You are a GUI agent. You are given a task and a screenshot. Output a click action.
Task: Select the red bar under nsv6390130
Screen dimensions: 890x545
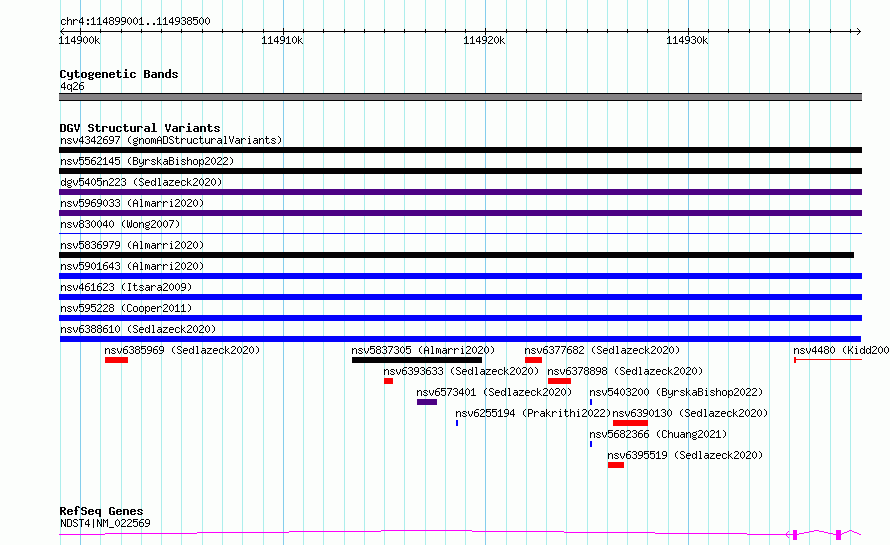tap(630, 423)
